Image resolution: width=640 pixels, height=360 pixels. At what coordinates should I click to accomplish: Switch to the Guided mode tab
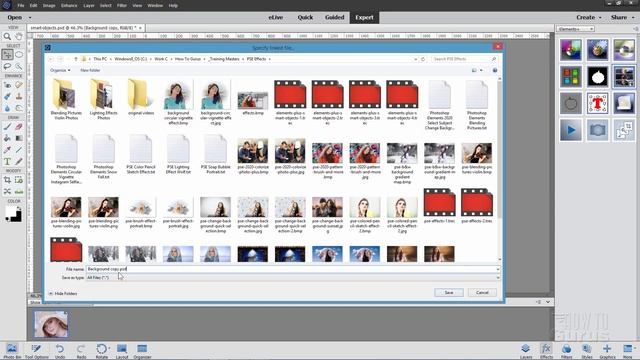click(x=334, y=17)
